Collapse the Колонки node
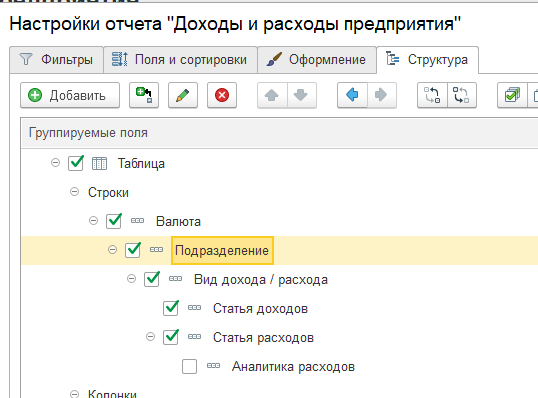The height and width of the screenshot is (398, 538). coord(74,394)
